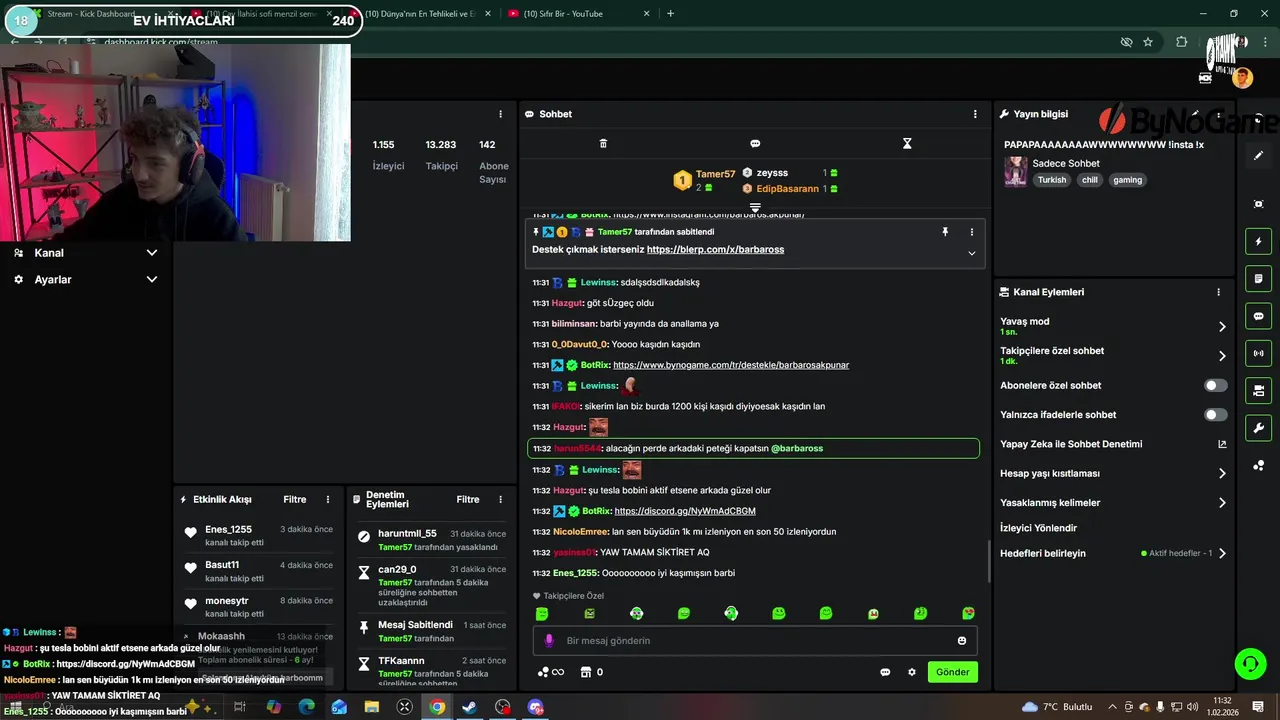The width and height of the screenshot is (1280, 720).
Task: Open Steam from the taskbar
Action: [469, 707]
